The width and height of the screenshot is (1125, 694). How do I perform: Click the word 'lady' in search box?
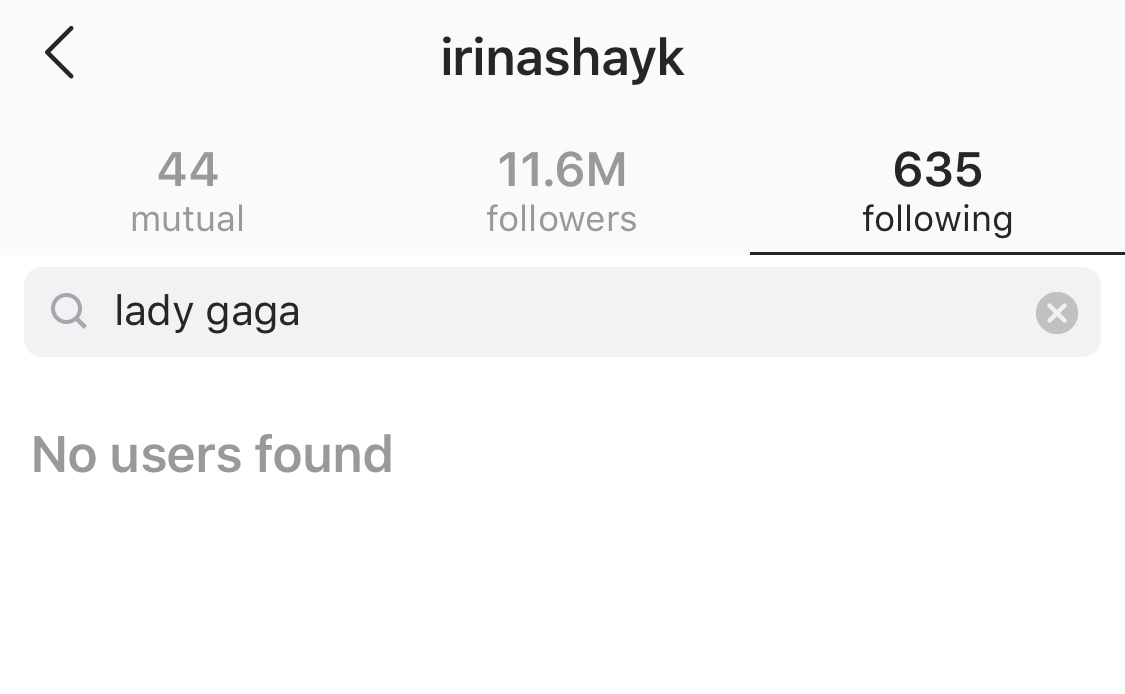[x=154, y=311]
